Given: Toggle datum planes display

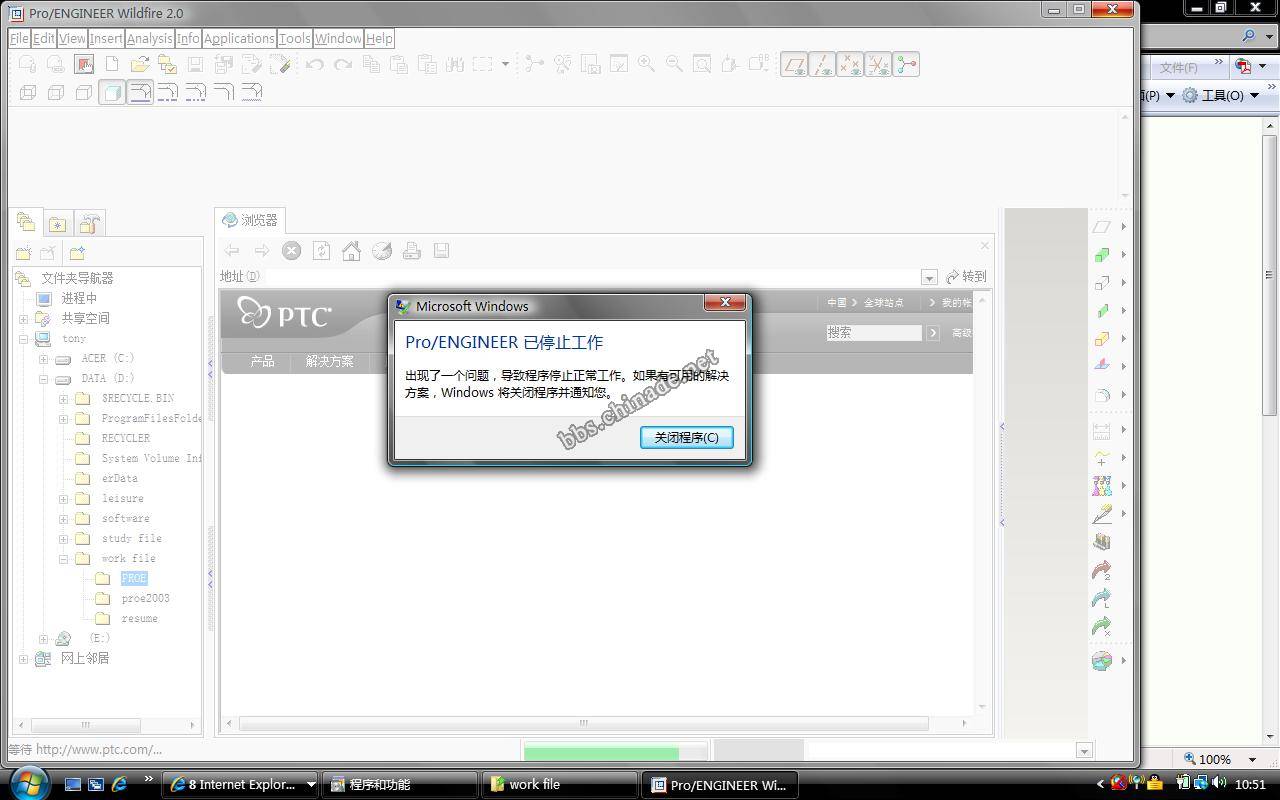Looking at the screenshot, I should pyautogui.click(x=794, y=64).
